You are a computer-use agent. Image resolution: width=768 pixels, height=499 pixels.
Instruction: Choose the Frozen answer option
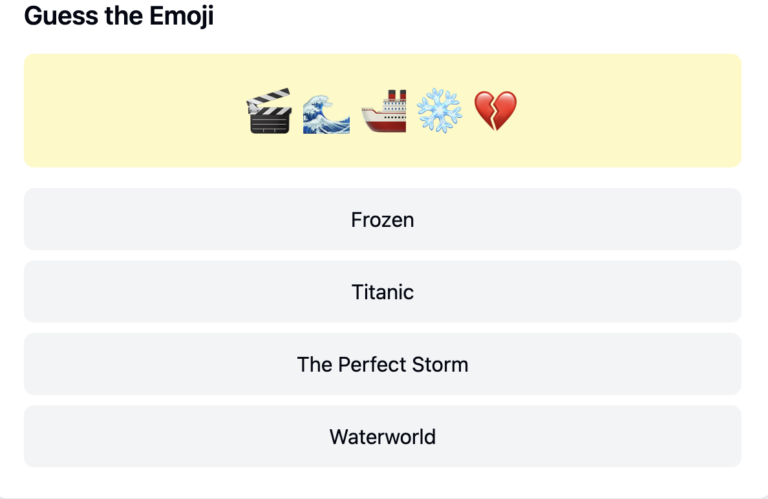pos(382,219)
